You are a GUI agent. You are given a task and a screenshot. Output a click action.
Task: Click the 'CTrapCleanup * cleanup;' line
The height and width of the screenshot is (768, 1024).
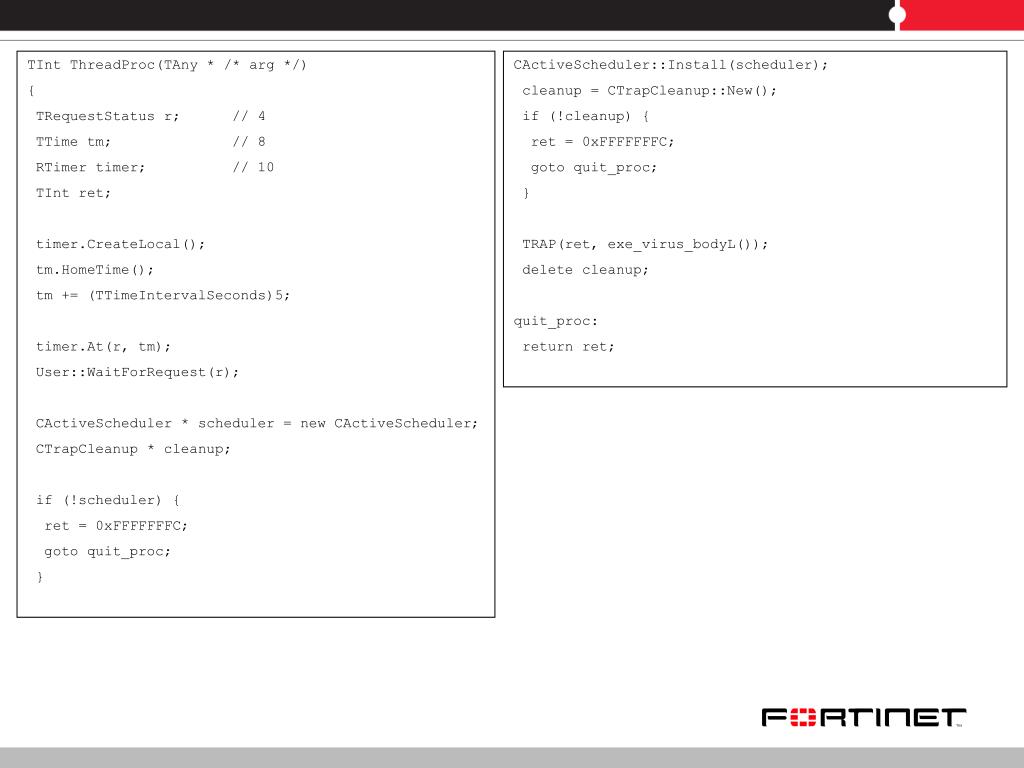pos(133,449)
